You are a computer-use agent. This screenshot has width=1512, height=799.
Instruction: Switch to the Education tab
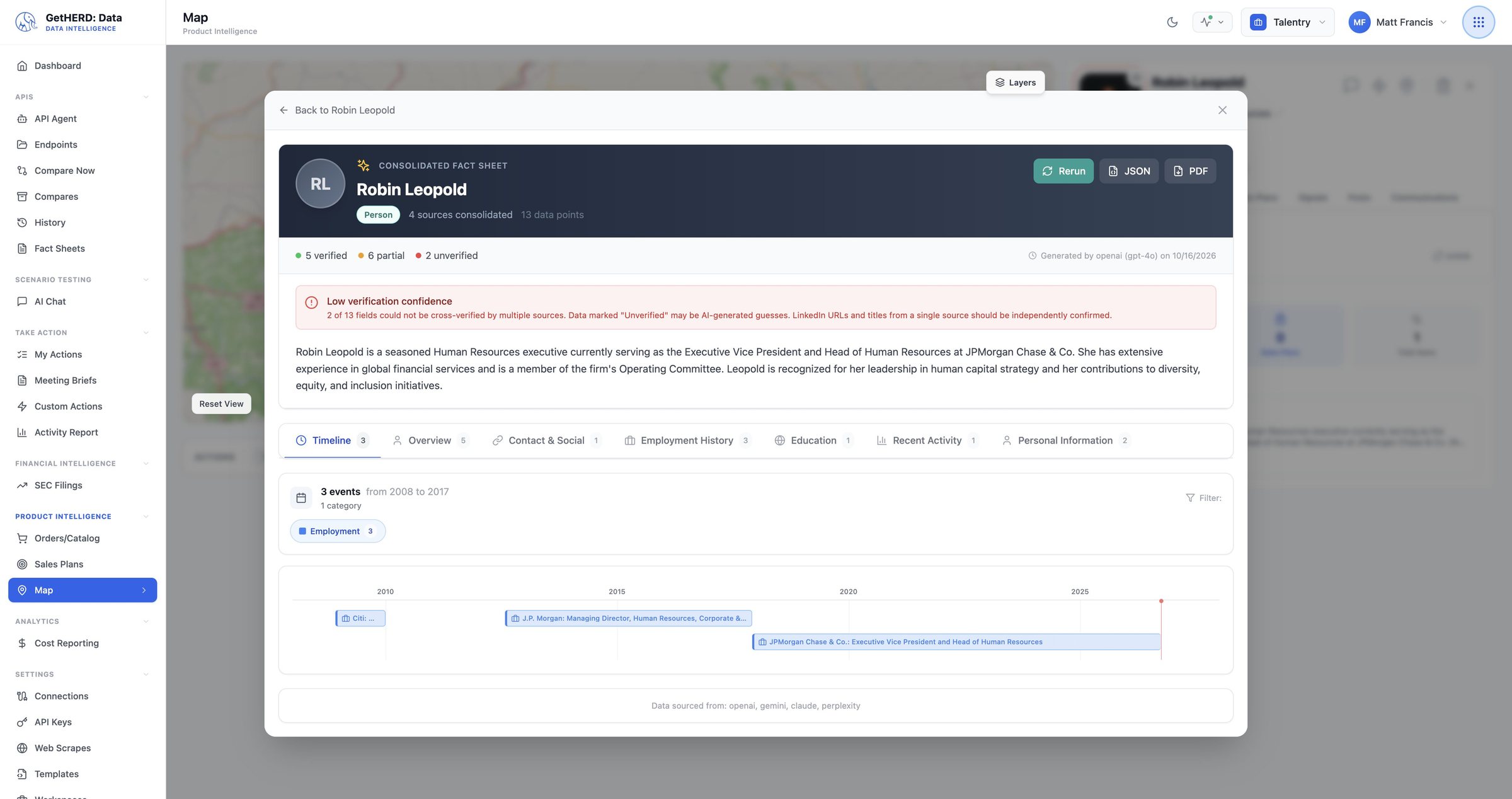click(813, 440)
